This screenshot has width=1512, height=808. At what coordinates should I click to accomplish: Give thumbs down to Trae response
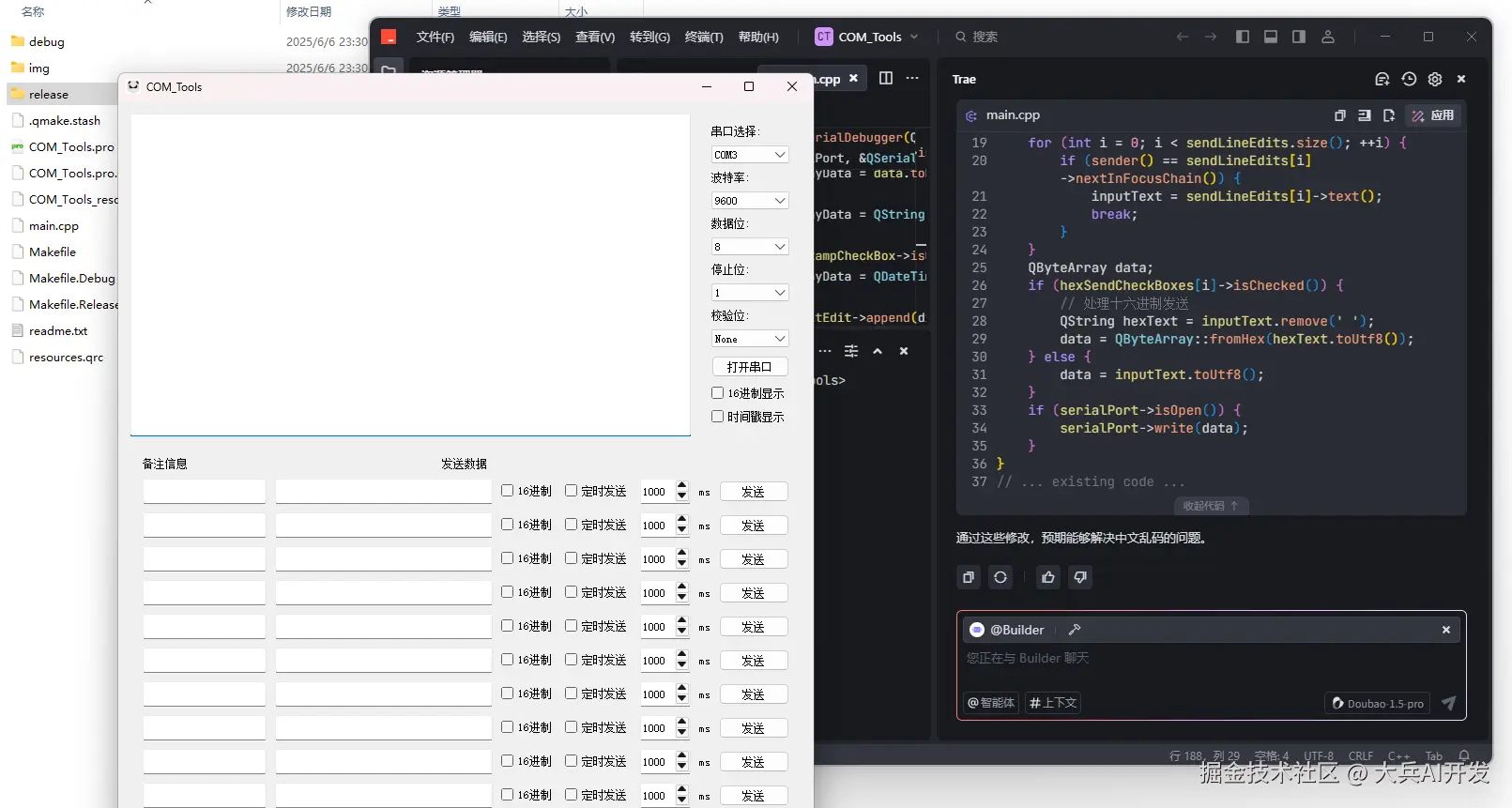[1080, 577]
